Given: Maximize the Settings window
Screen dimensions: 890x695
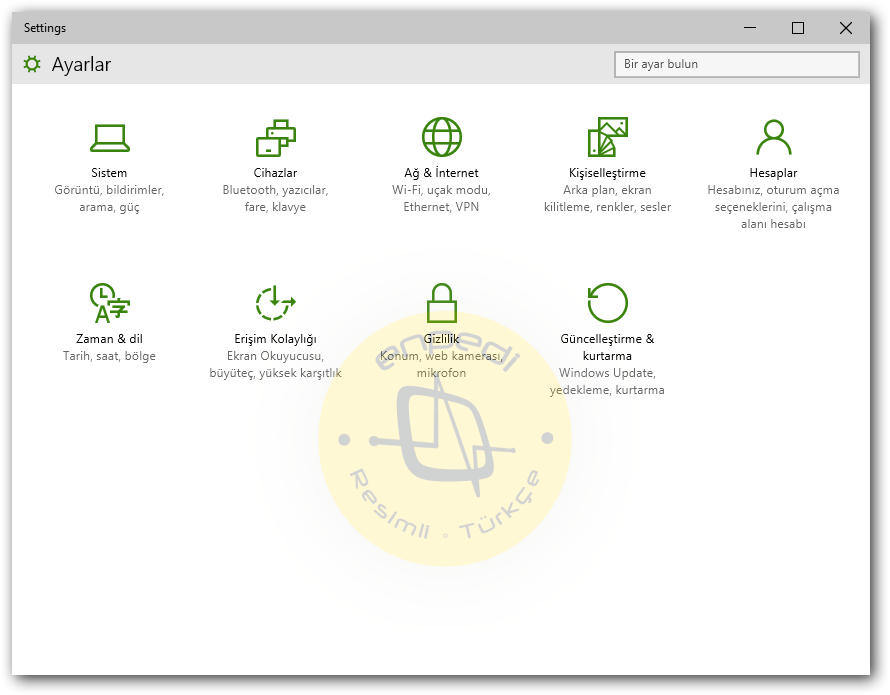Looking at the screenshot, I should click(x=798, y=28).
